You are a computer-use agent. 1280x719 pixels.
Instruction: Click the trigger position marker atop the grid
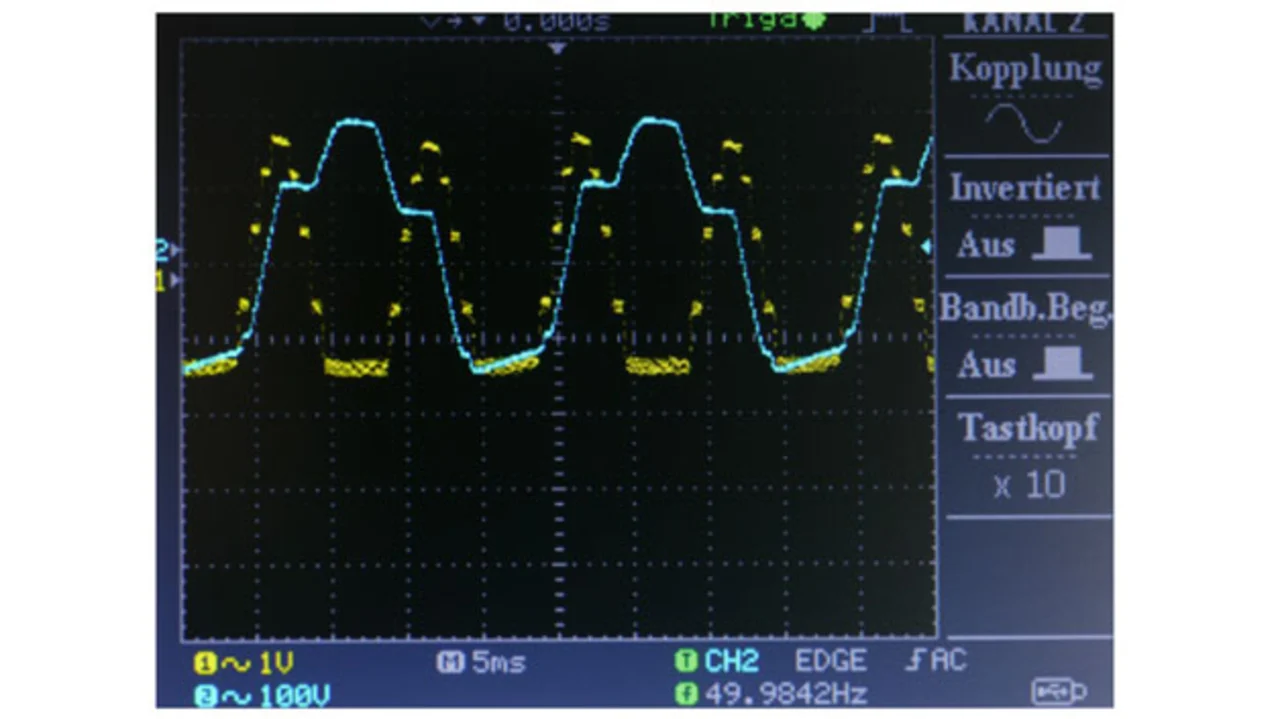(x=558, y=48)
